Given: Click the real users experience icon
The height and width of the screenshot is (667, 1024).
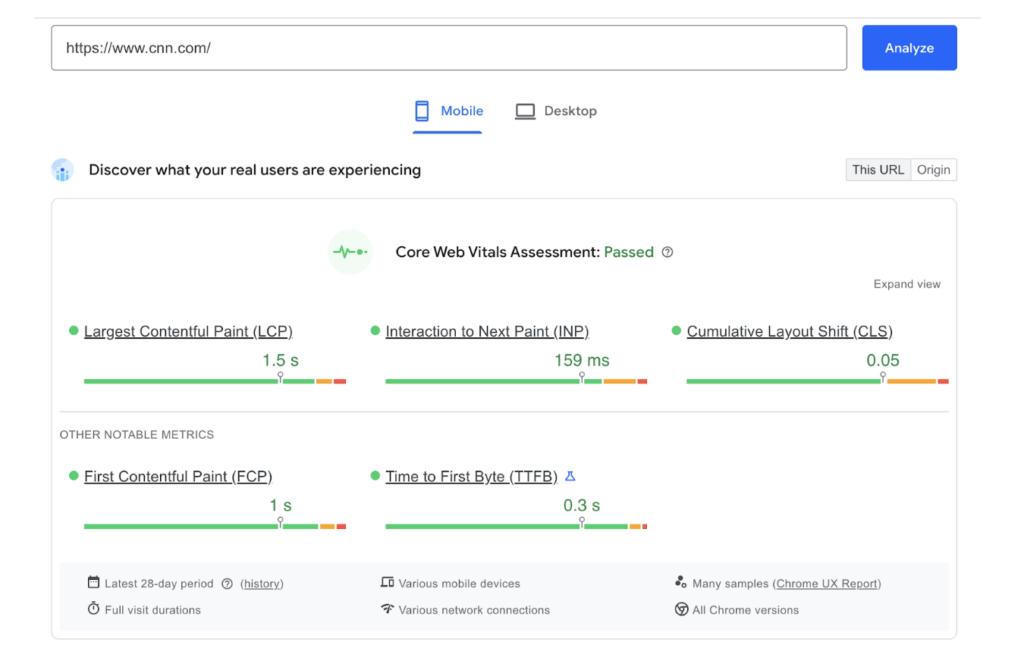Looking at the screenshot, I should pos(63,170).
